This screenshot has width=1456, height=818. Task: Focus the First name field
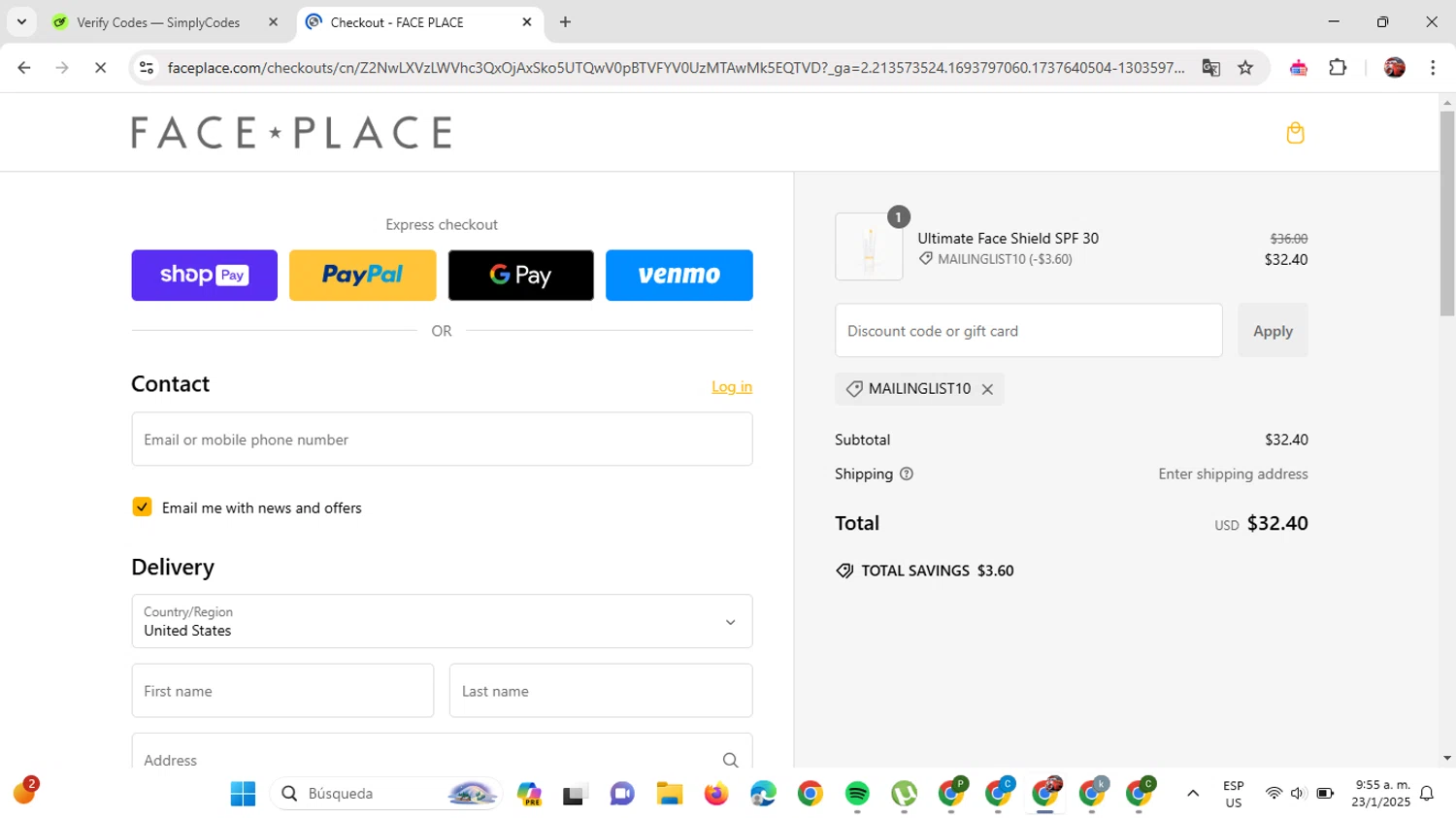pos(282,691)
